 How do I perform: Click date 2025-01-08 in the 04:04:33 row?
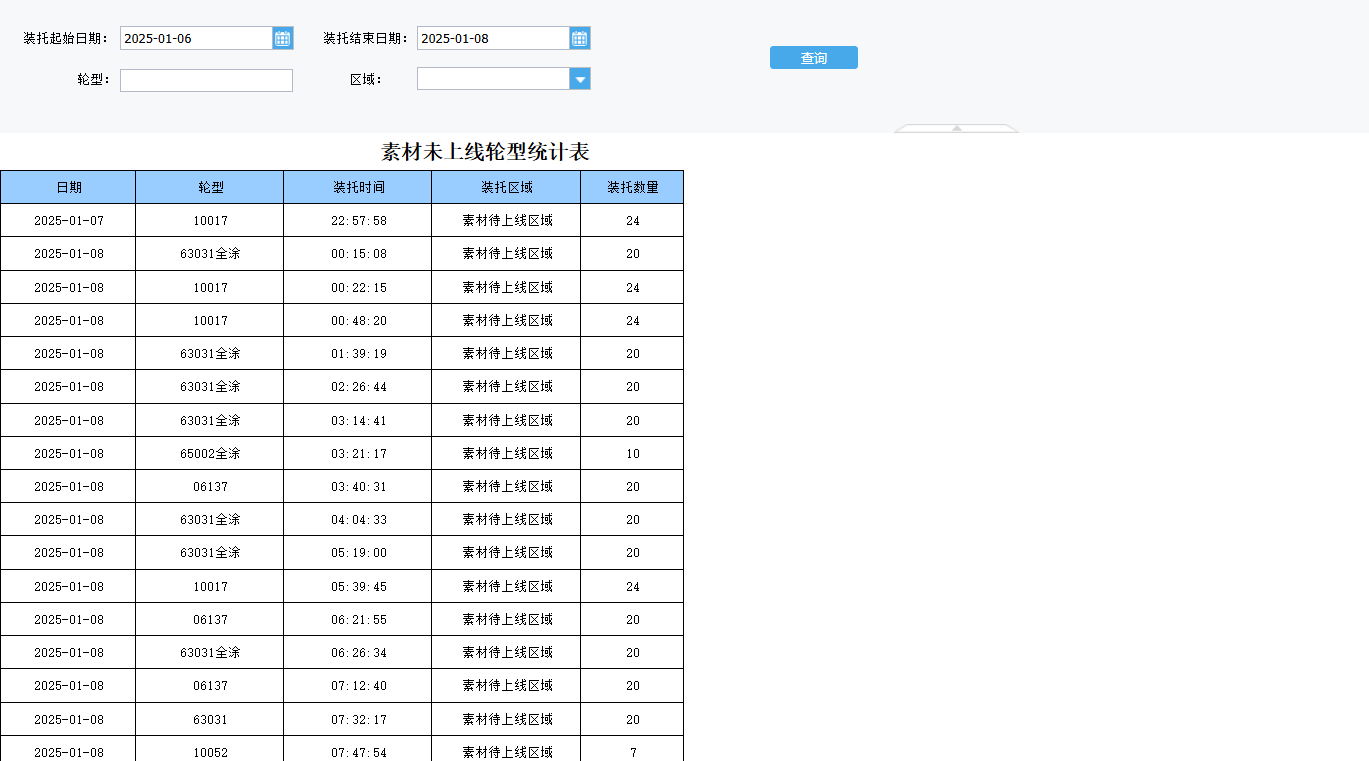coord(69,520)
